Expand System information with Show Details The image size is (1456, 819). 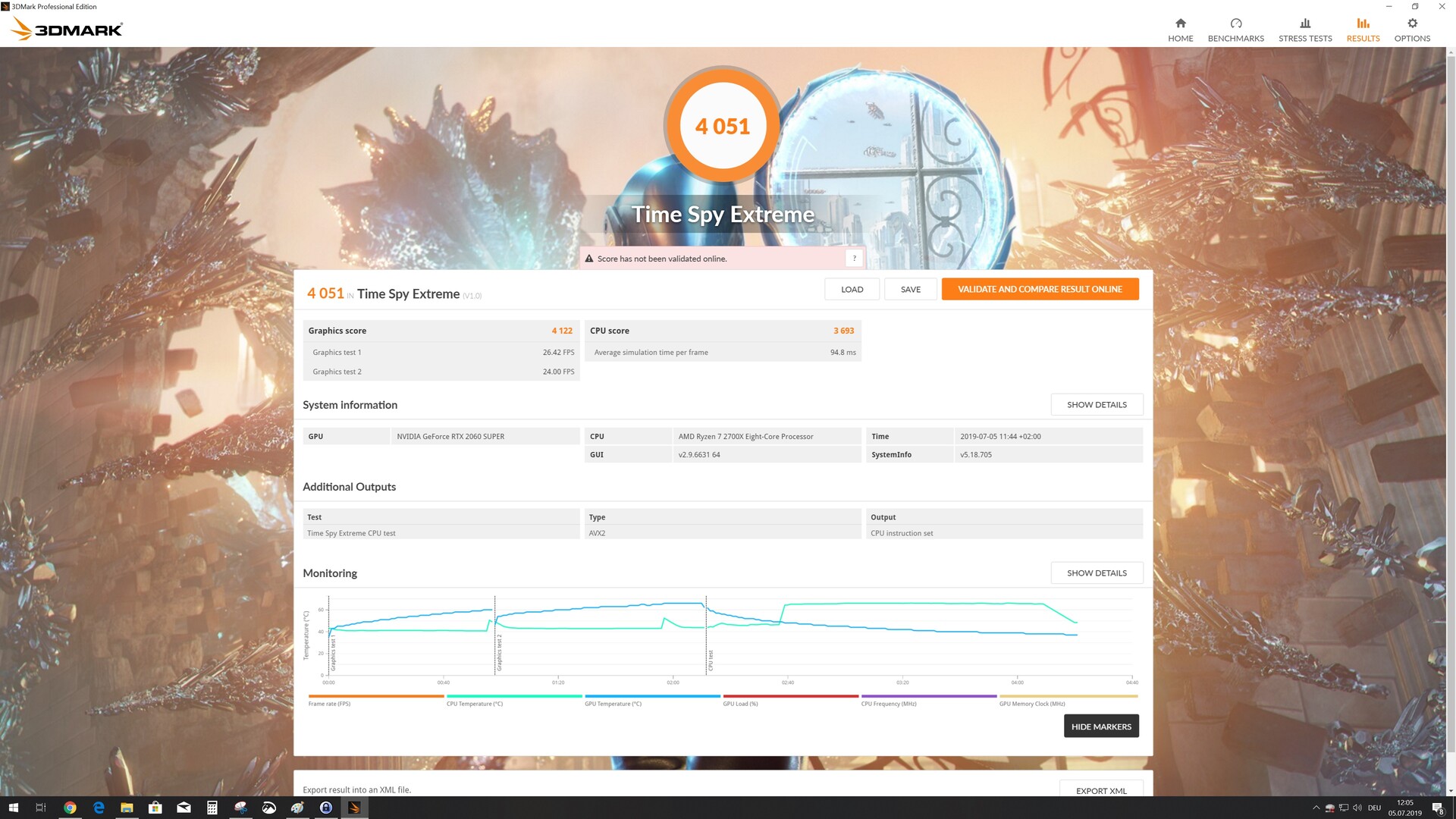(x=1096, y=405)
